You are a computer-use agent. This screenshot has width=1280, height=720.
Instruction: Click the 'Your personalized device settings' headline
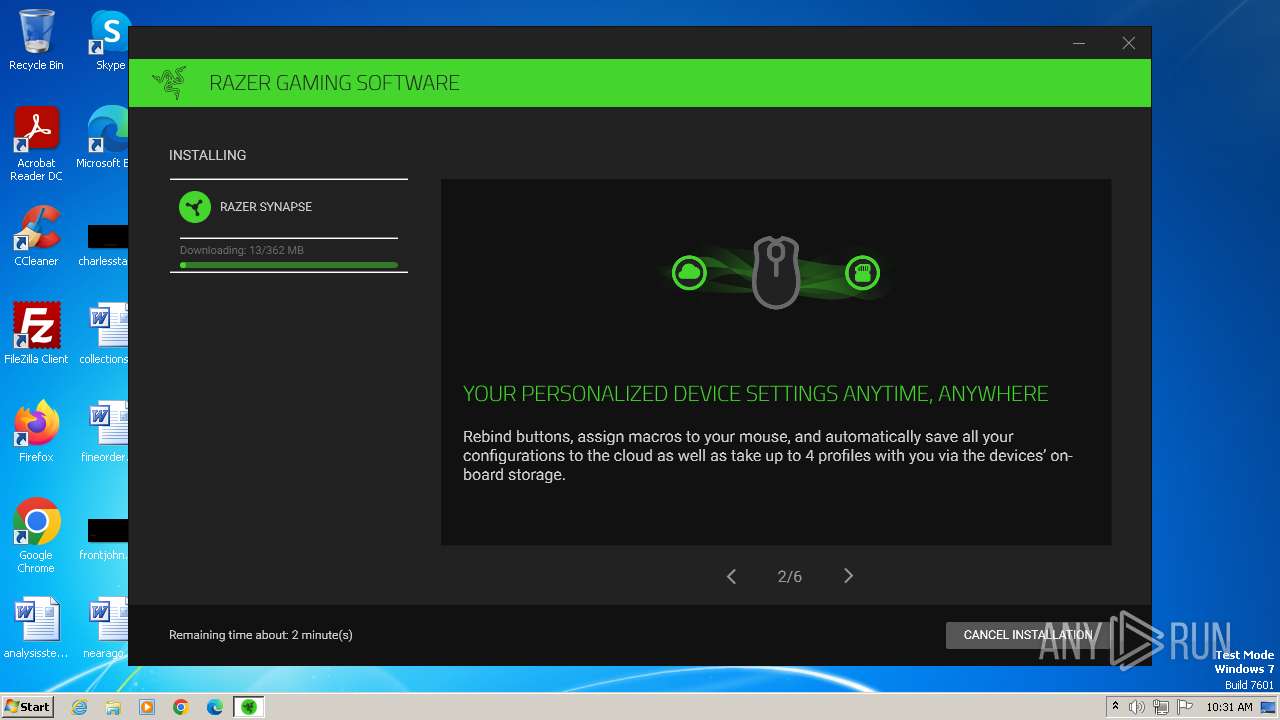coord(756,394)
